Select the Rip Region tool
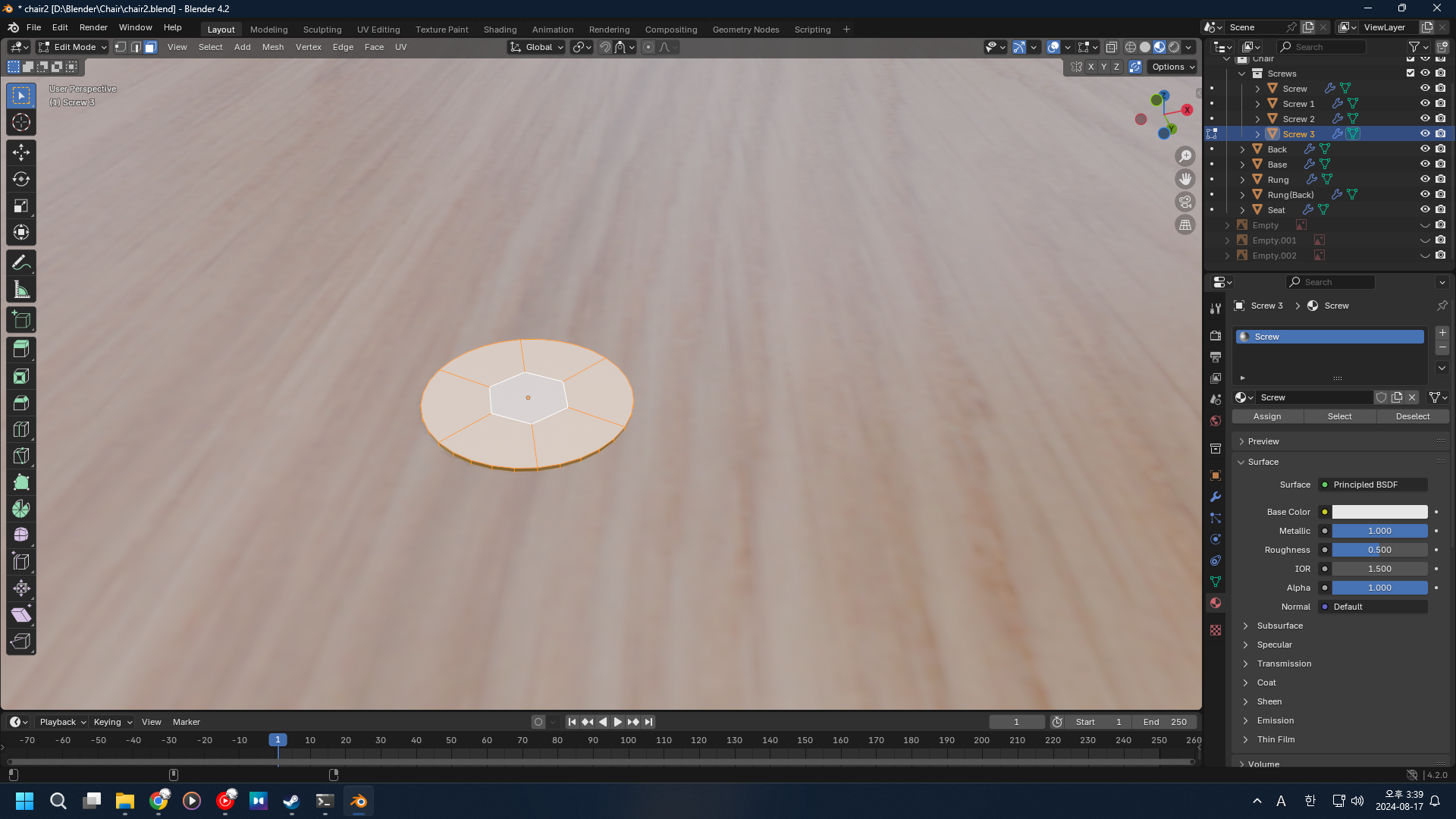Image resolution: width=1456 pixels, height=819 pixels. click(x=21, y=642)
